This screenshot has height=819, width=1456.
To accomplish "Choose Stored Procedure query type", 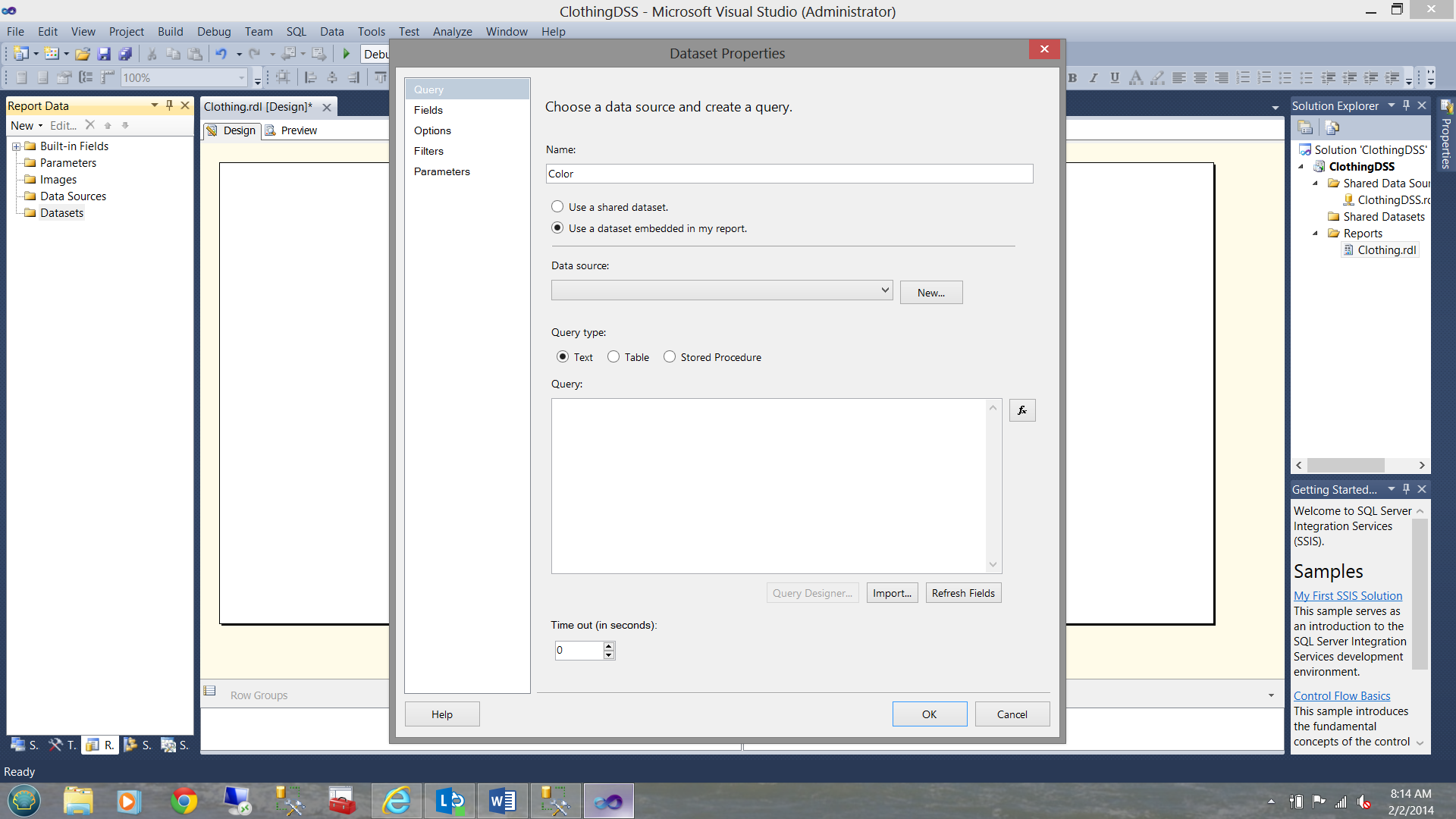I will [x=670, y=356].
